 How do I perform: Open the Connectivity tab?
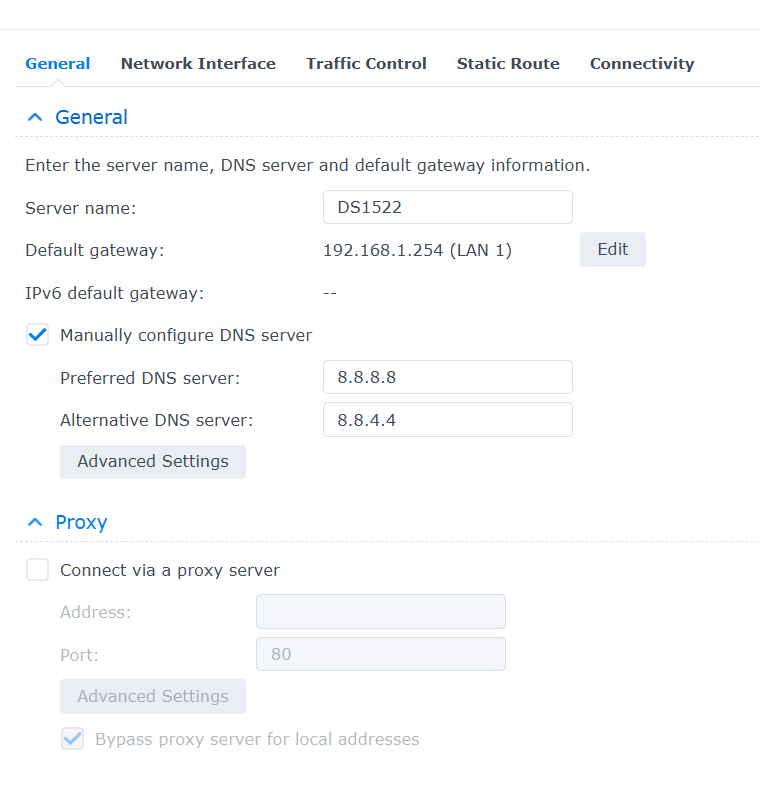click(642, 64)
